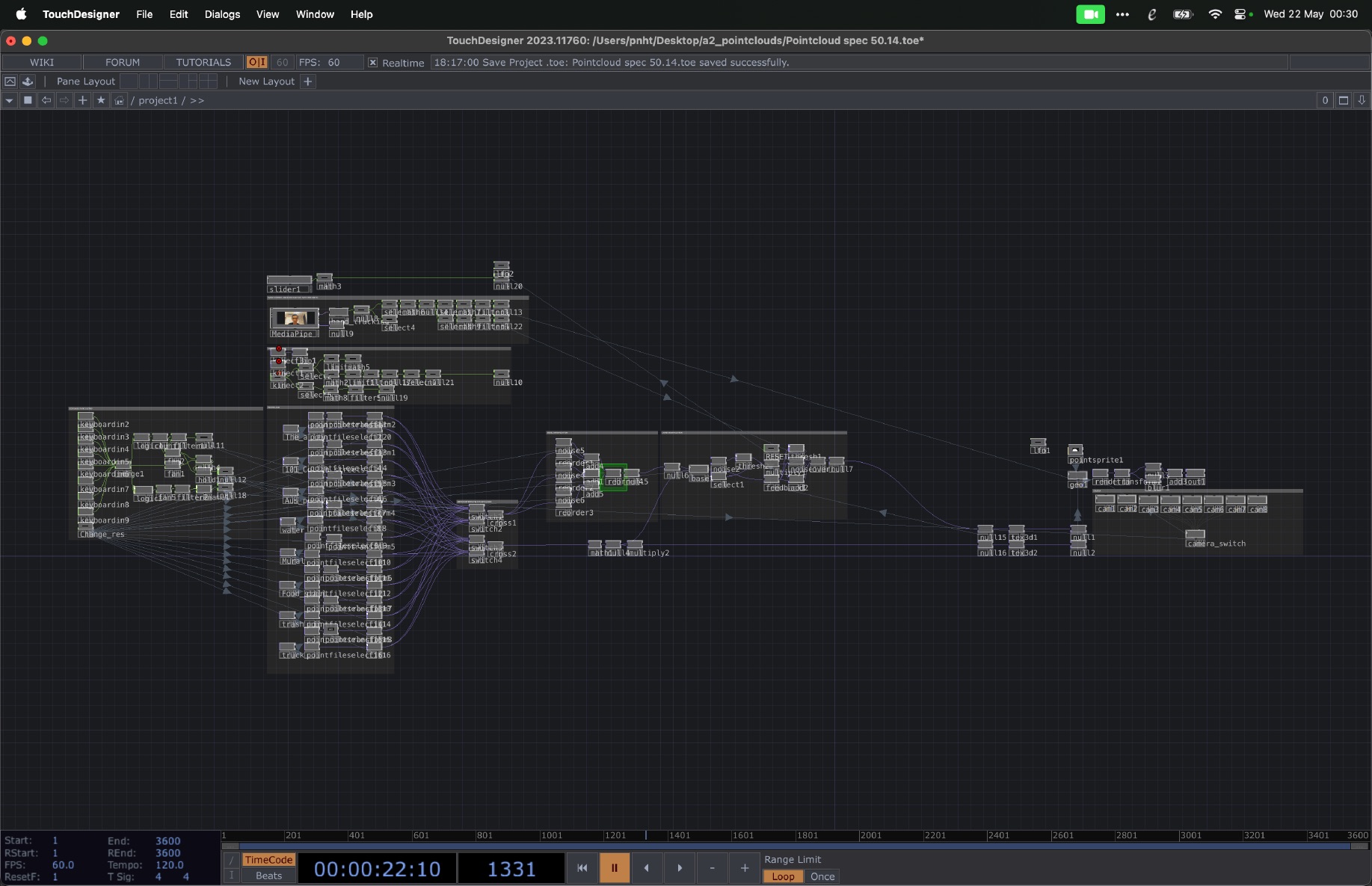Click the project1 path segment
The height and width of the screenshot is (886, 1372).
(158, 100)
